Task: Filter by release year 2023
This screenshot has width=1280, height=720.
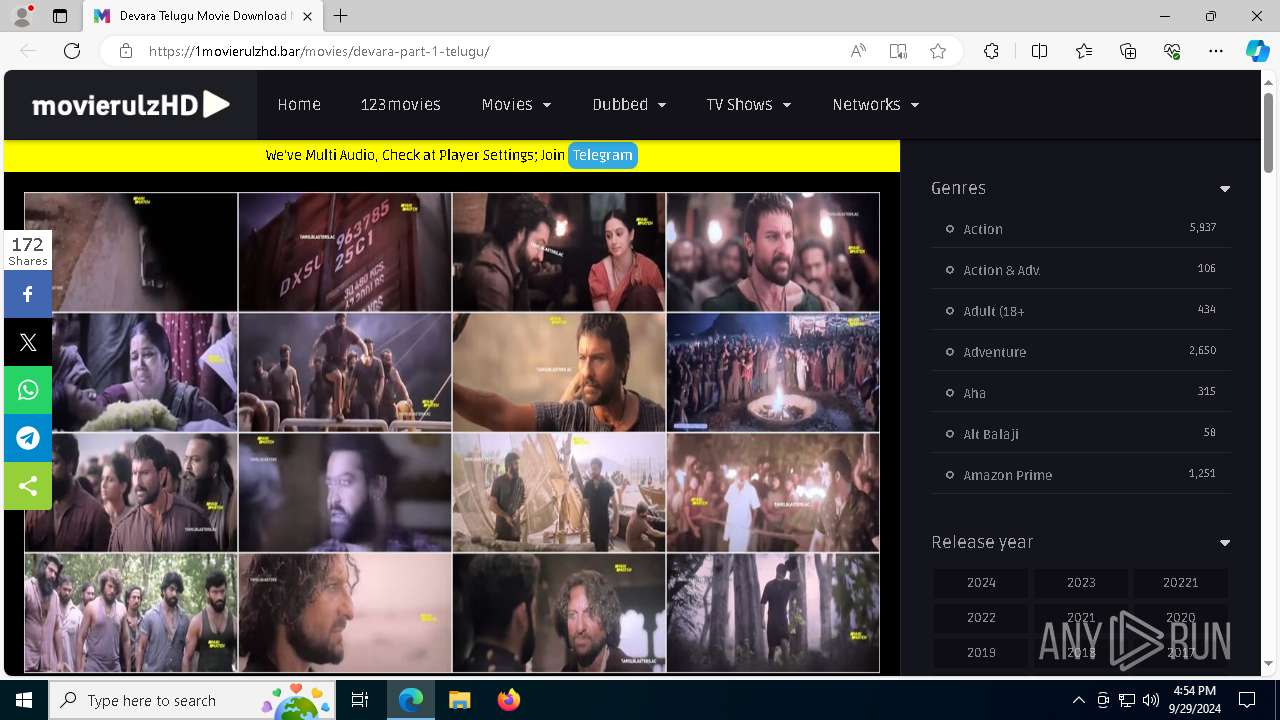Action: tap(1081, 583)
